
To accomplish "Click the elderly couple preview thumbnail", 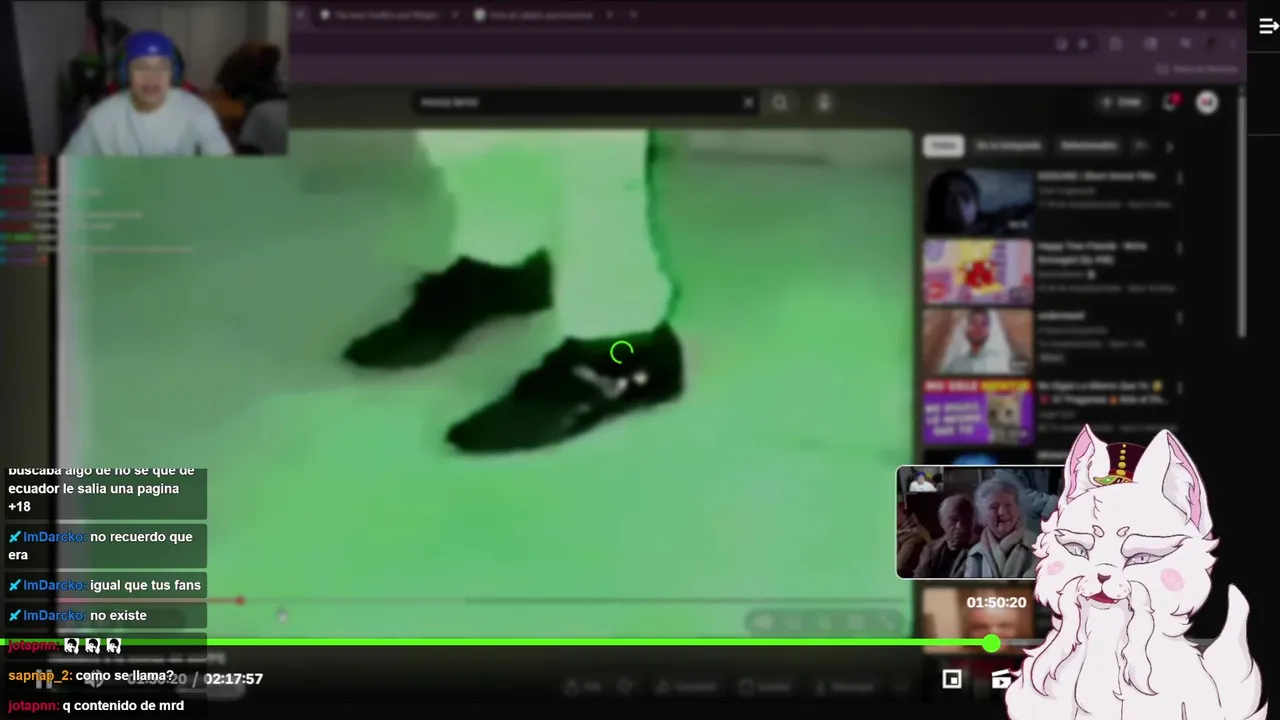I will (x=968, y=522).
